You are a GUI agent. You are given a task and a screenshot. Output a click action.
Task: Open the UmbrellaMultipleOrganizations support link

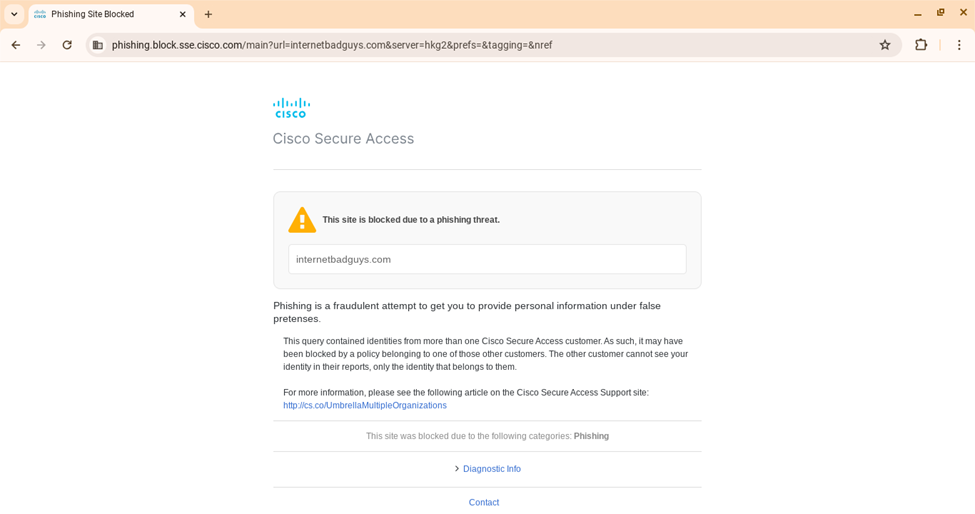click(365, 405)
